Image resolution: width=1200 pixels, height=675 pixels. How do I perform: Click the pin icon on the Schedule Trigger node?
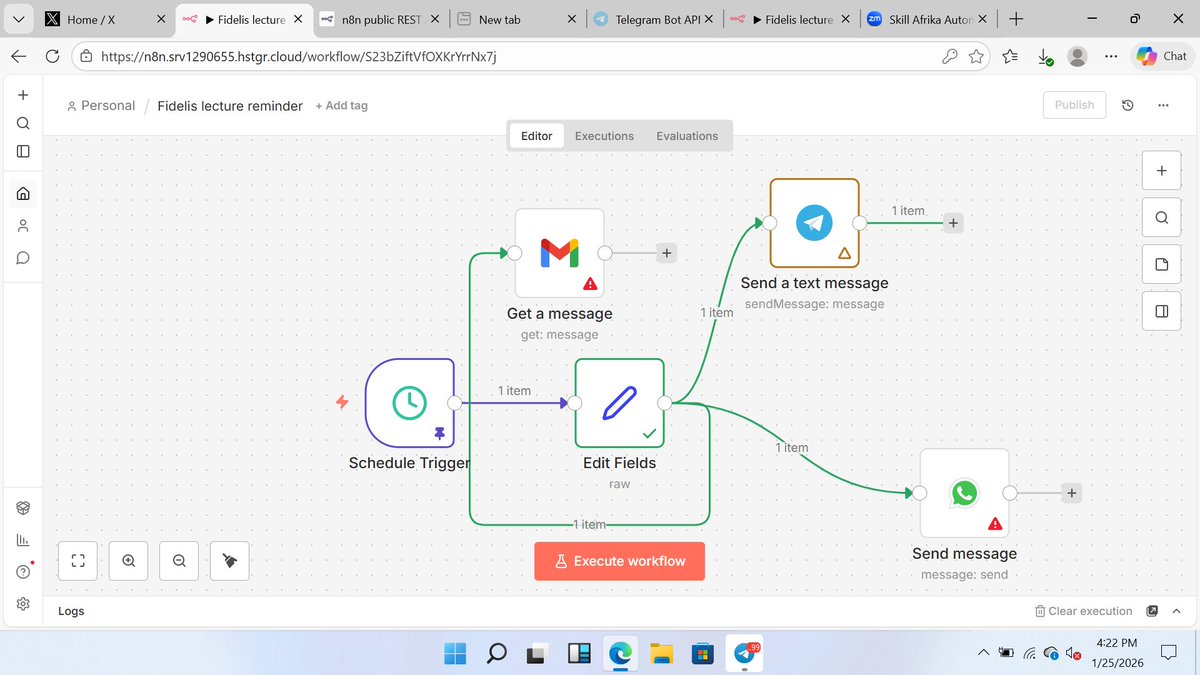[439, 433]
